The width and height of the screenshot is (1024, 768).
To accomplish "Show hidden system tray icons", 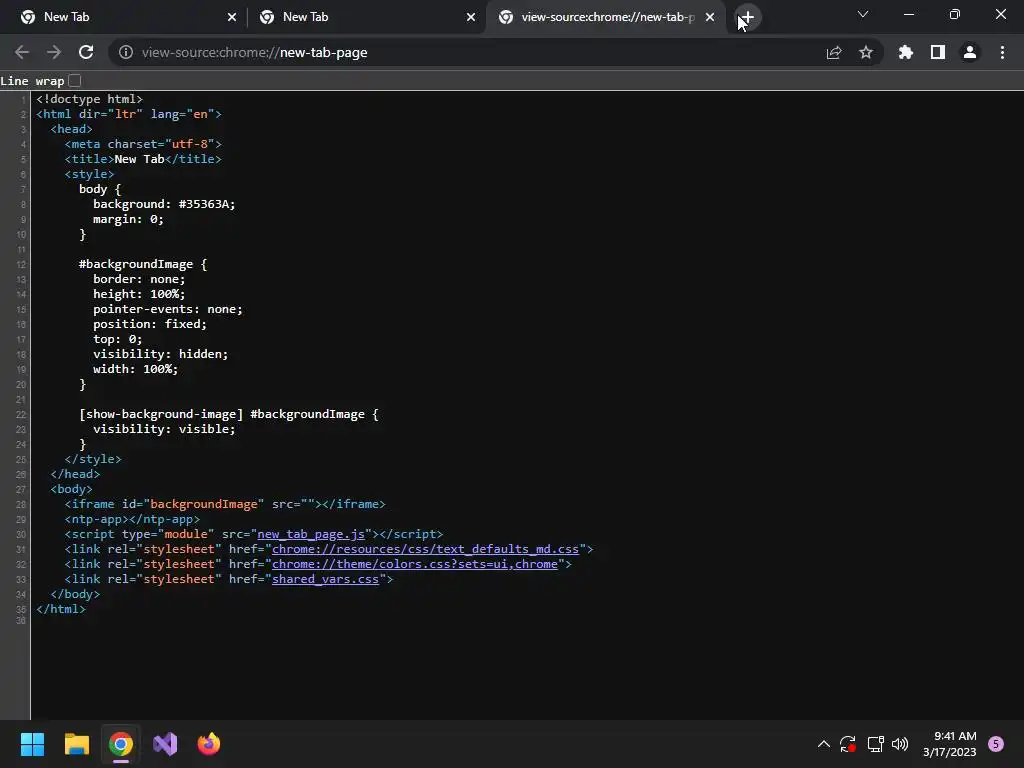I will pos(824,744).
